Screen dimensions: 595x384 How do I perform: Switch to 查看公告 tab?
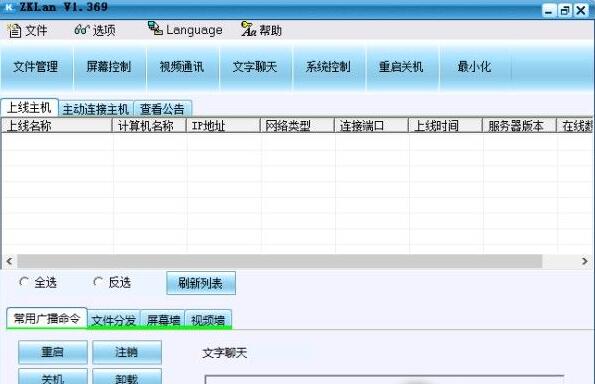point(162,109)
